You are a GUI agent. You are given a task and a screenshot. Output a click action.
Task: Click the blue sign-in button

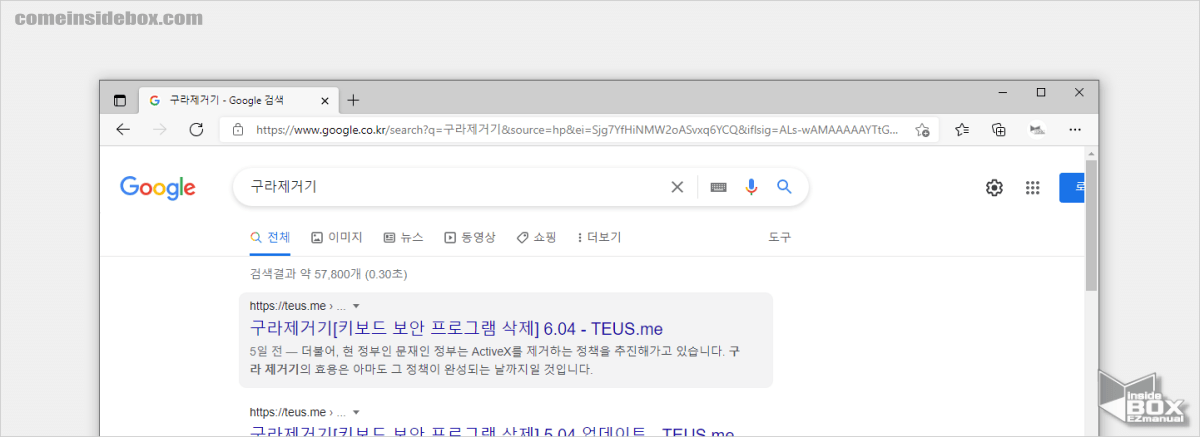(1071, 187)
